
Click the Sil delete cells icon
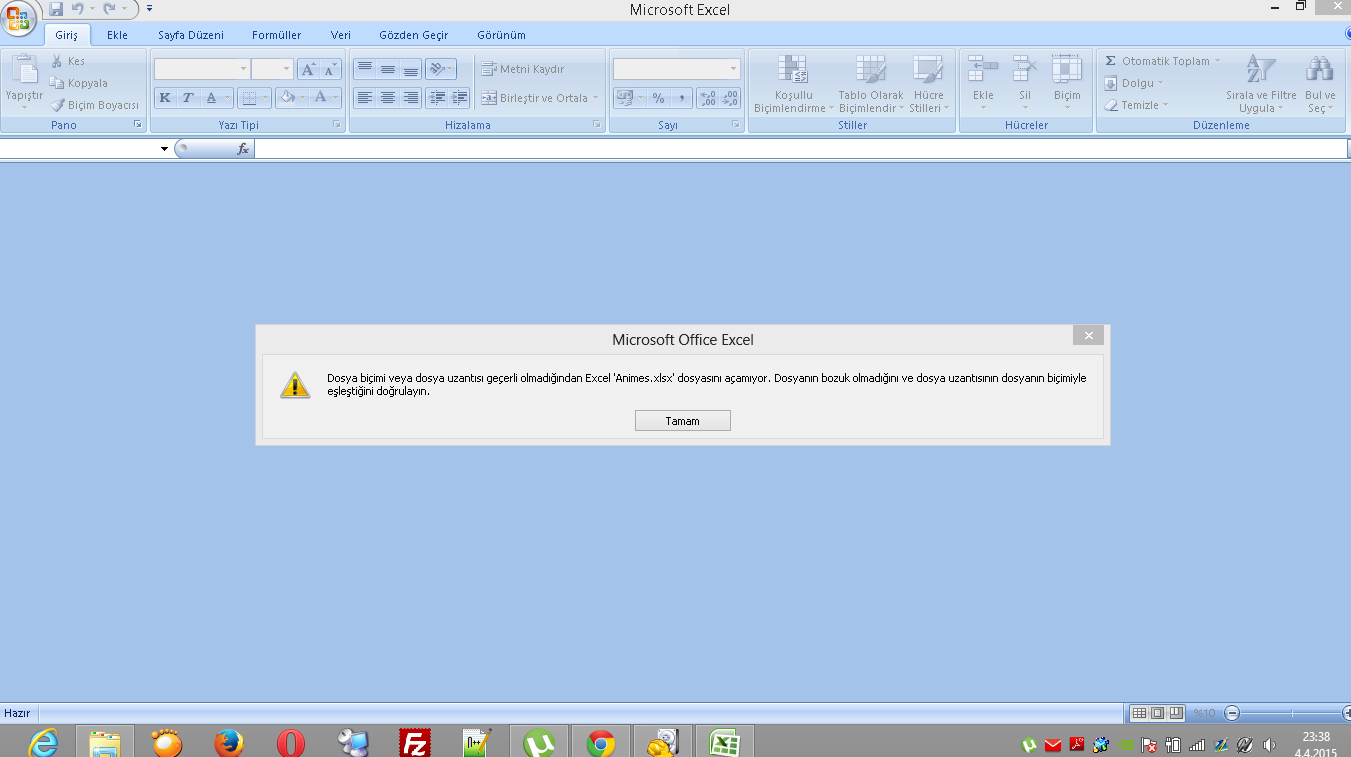(1025, 70)
